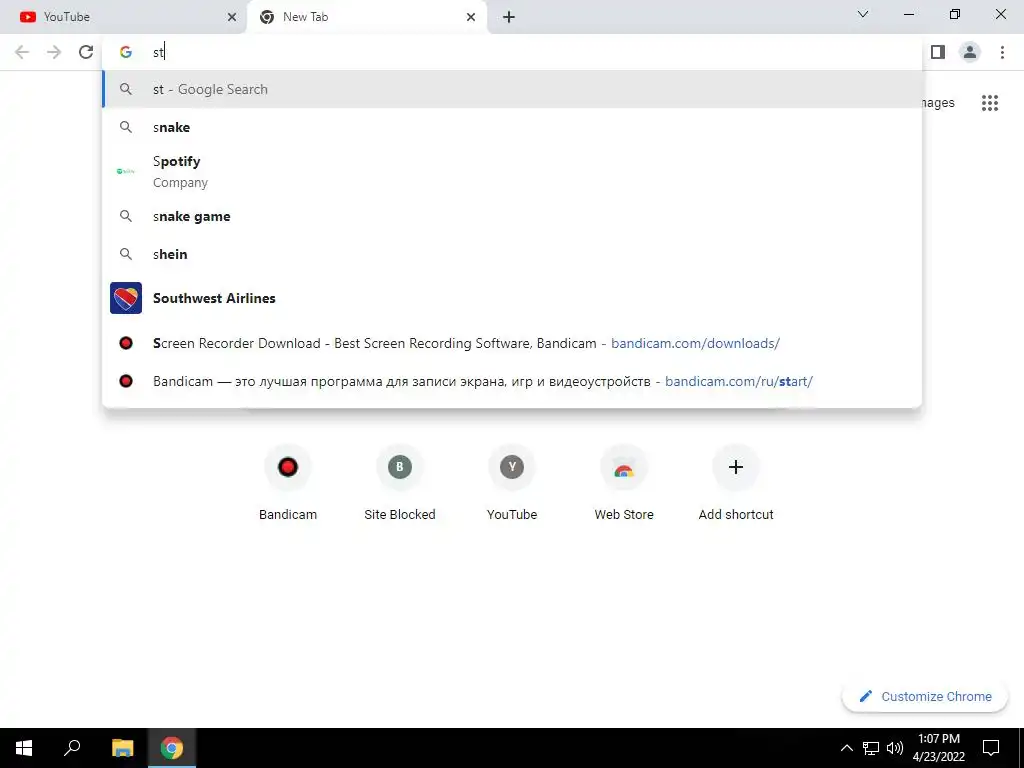
Task: Open the Bandicam shortcut
Action: tap(288, 483)
